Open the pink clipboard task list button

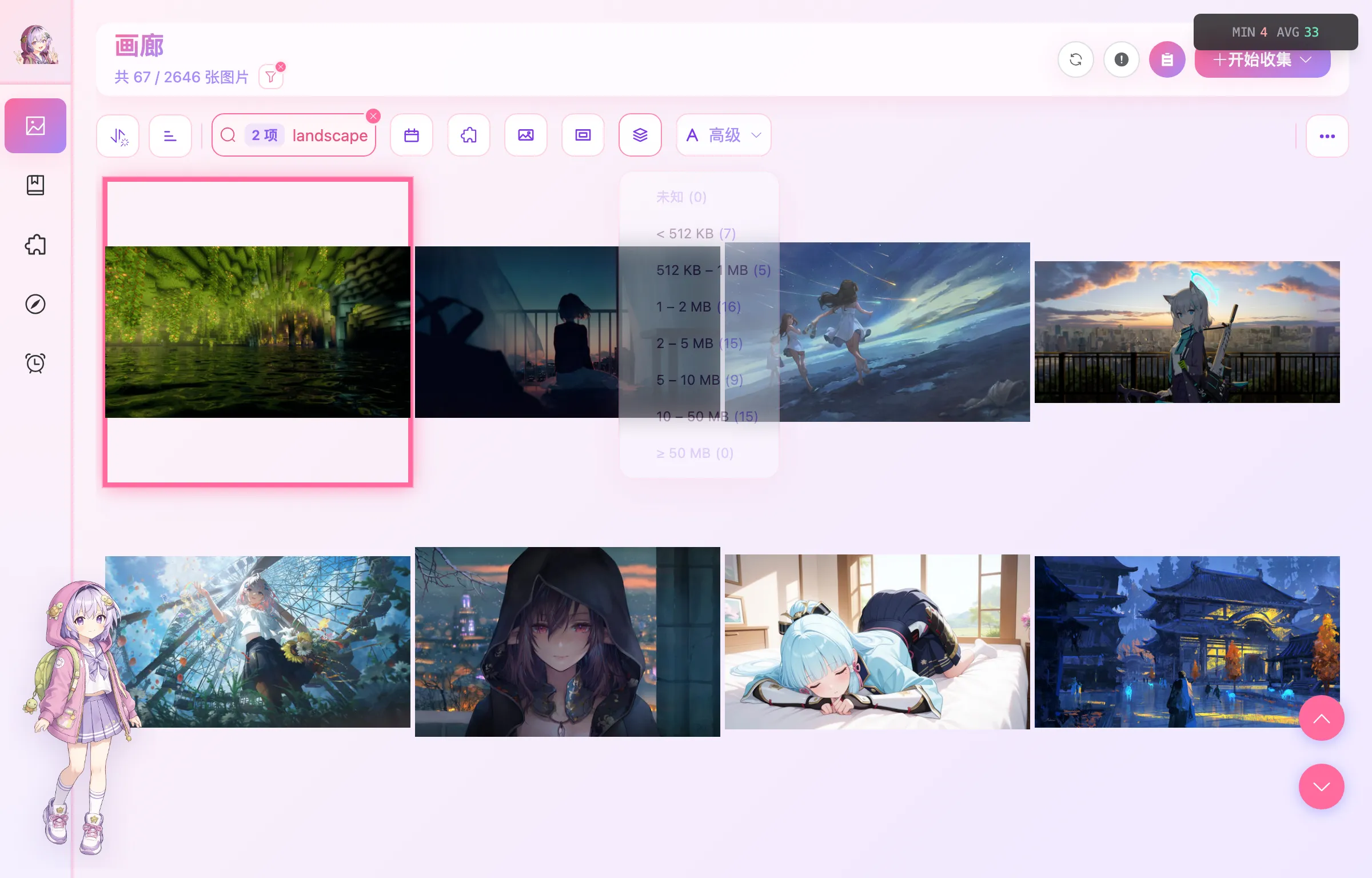click(1167, 59)
